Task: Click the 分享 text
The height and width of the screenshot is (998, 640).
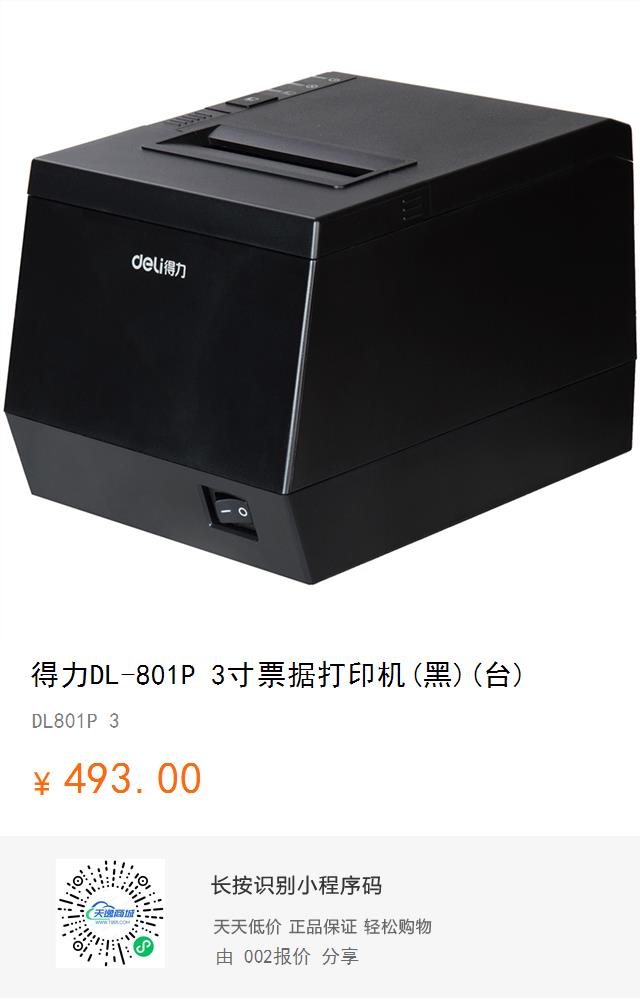Action: click(x=340, y=956)
